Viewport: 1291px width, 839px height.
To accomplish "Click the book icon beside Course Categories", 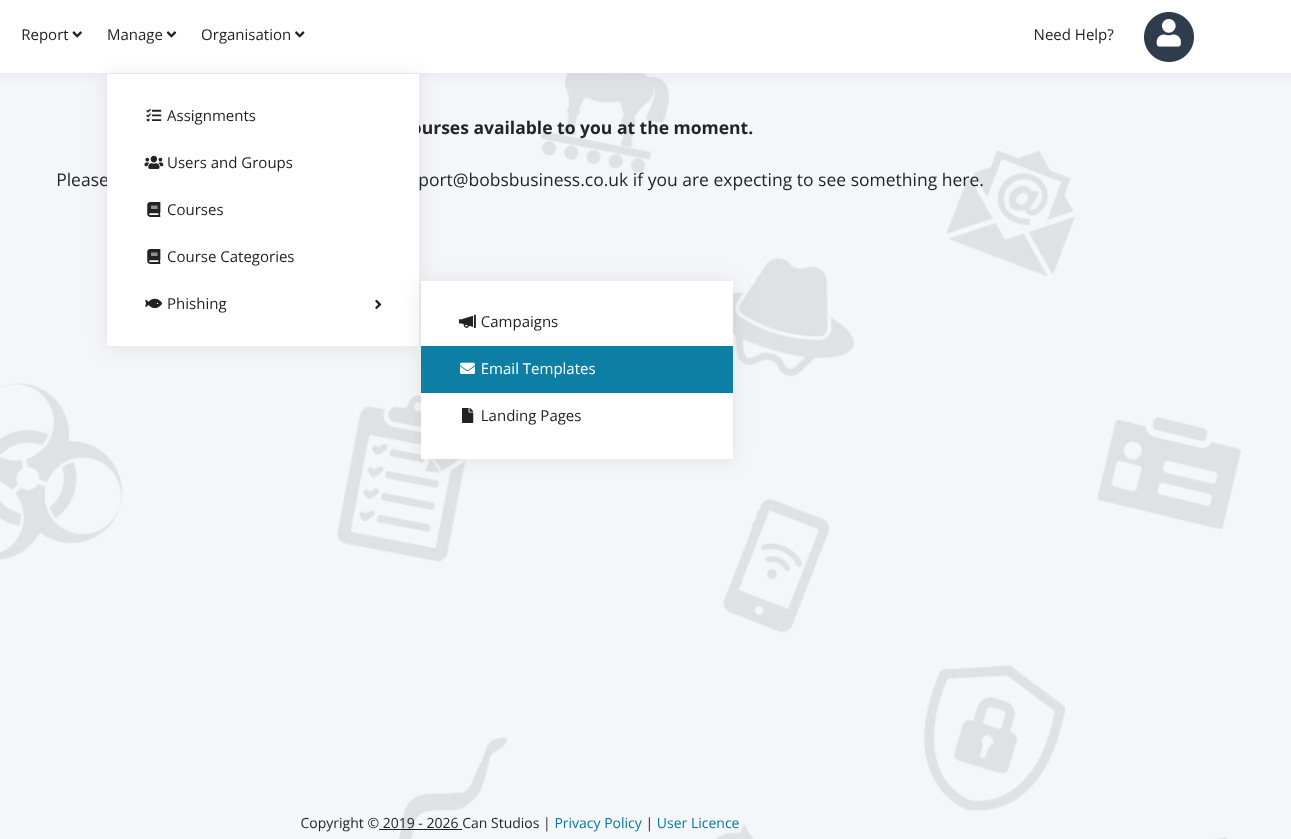I will point(153,257).
